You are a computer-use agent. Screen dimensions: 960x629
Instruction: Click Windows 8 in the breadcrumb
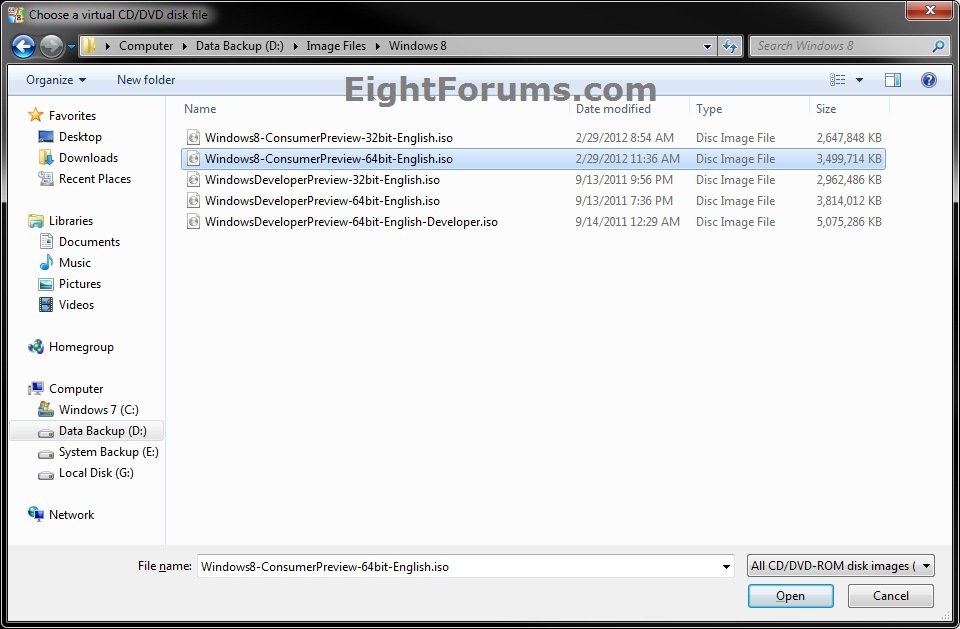pos(418,46)
